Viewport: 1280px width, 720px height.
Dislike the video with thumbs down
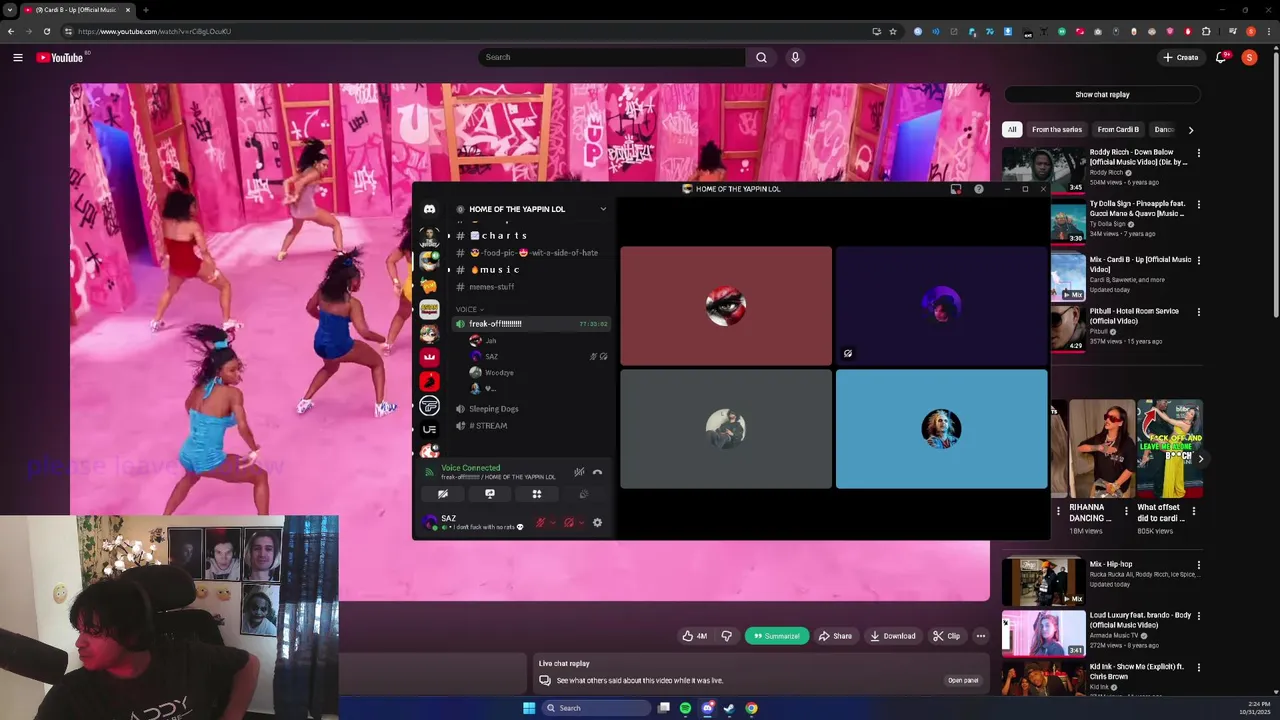point(727,636)
